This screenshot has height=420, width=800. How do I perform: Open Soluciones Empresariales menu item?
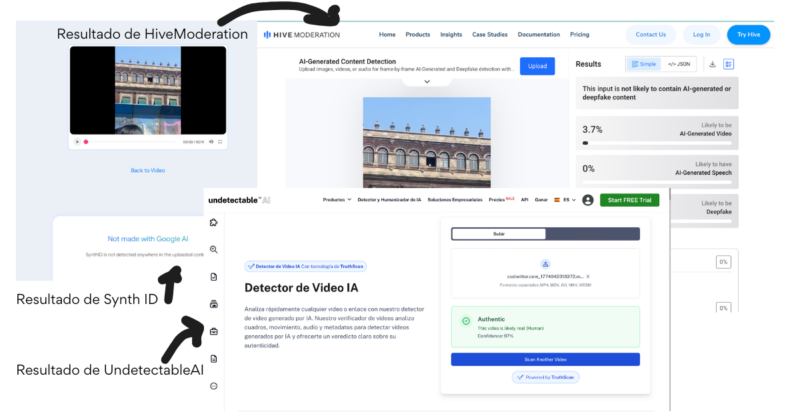(455, 200)
